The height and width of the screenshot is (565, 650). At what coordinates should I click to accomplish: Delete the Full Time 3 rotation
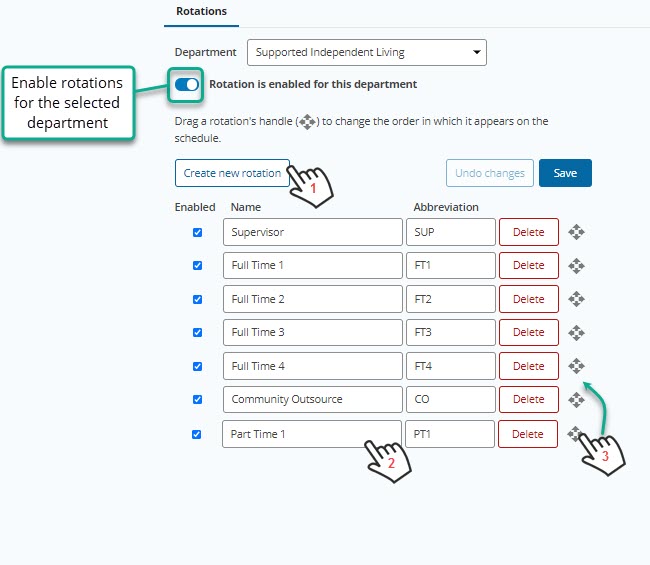529,332
